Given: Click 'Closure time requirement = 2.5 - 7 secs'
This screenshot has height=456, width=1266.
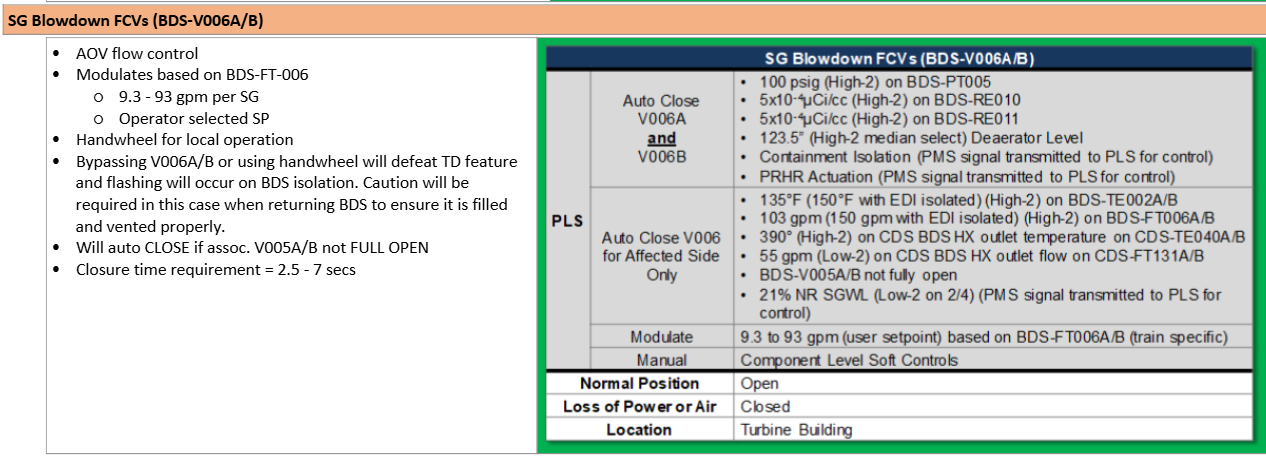Looking at the screenshot, I should pyautogui.click(x=216, y=270).
